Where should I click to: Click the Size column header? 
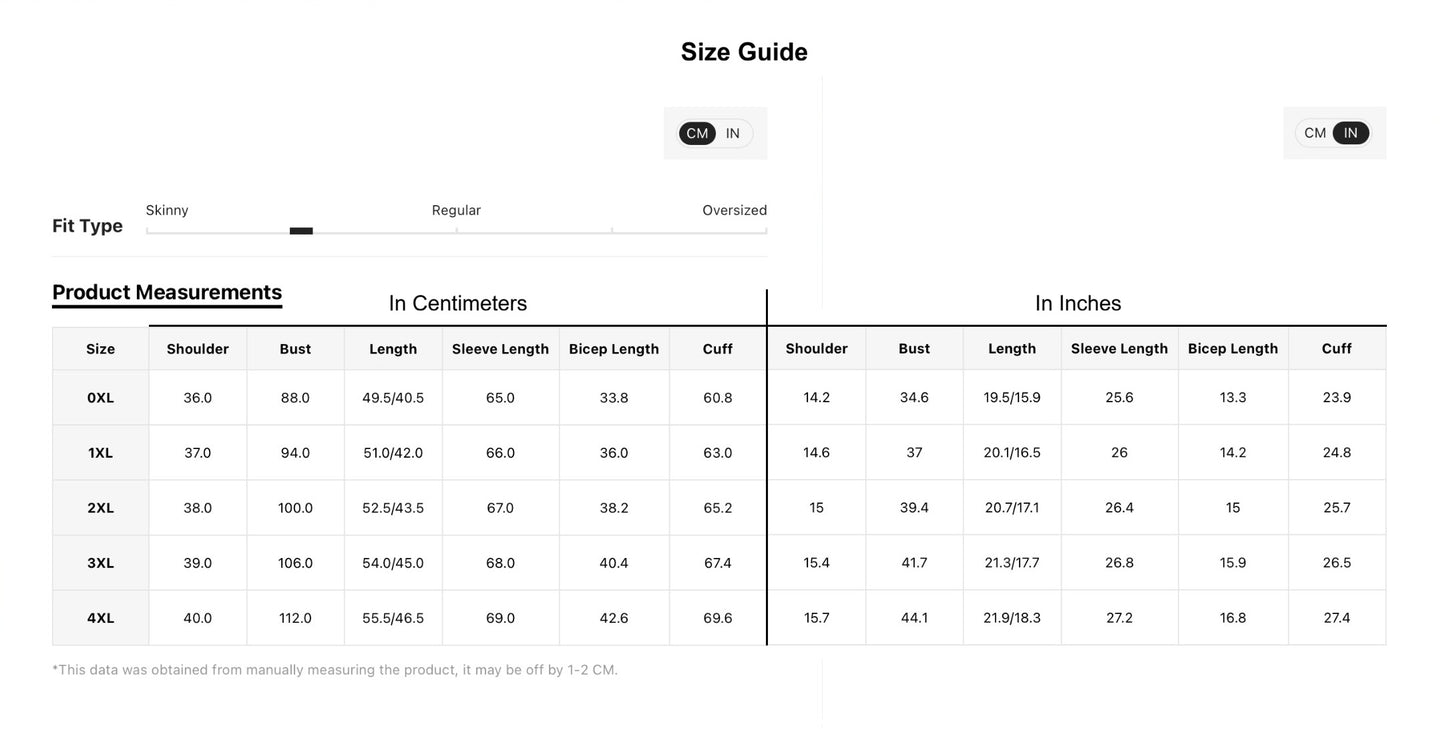pyautogui.click(x=101, y=349)
